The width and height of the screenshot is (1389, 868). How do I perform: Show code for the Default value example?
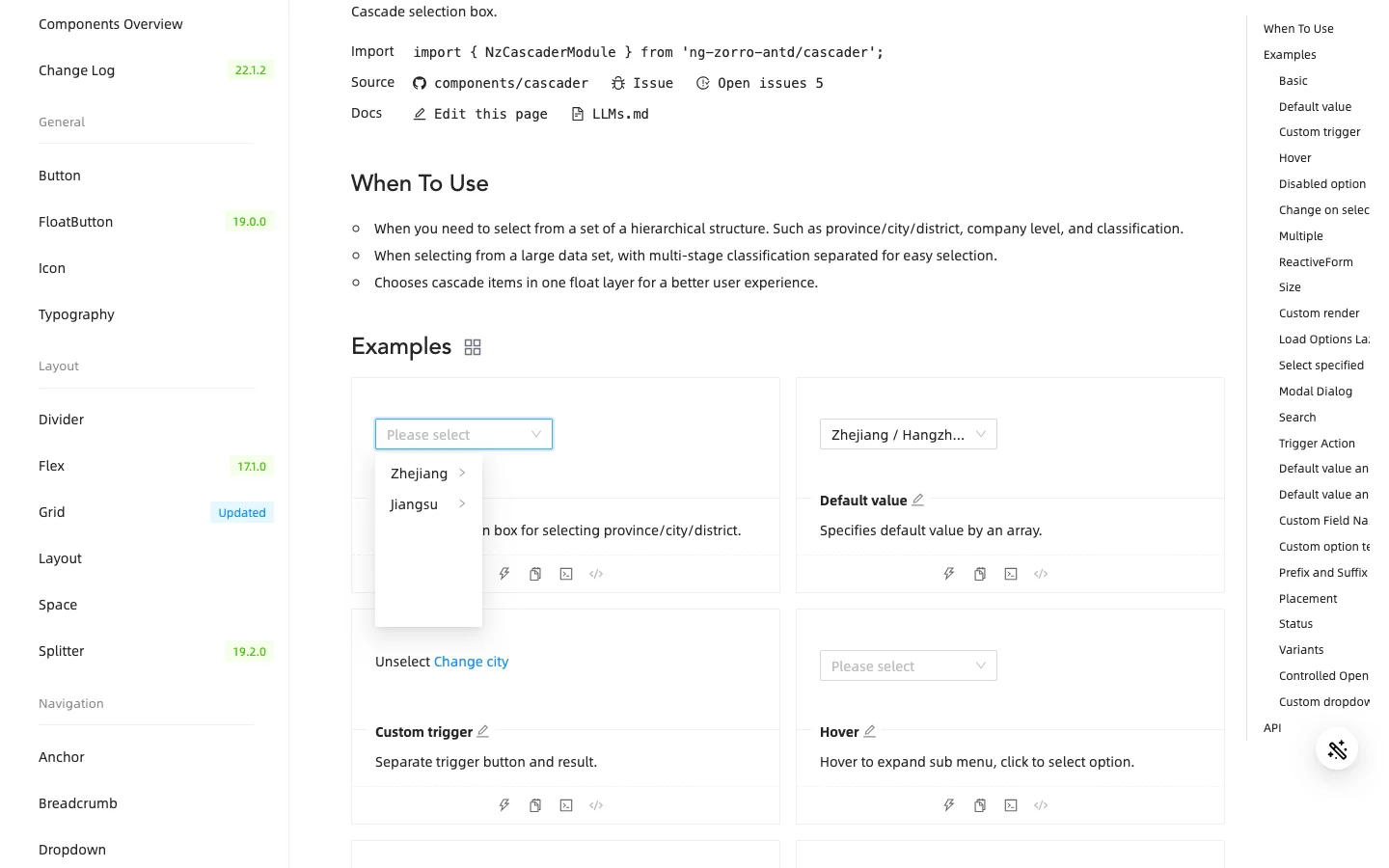1041,574
